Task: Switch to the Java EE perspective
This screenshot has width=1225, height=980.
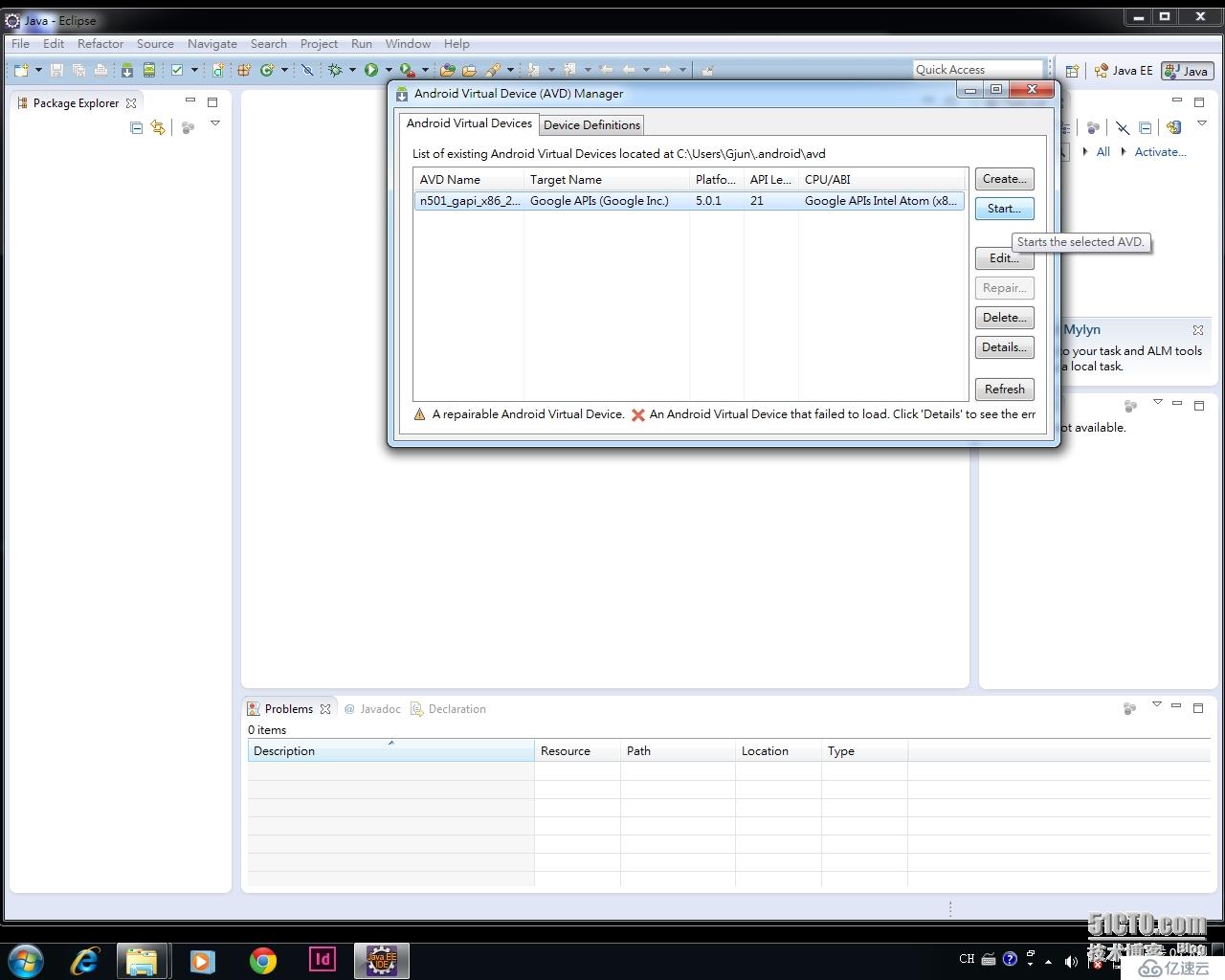Action: pos(1125,71)
